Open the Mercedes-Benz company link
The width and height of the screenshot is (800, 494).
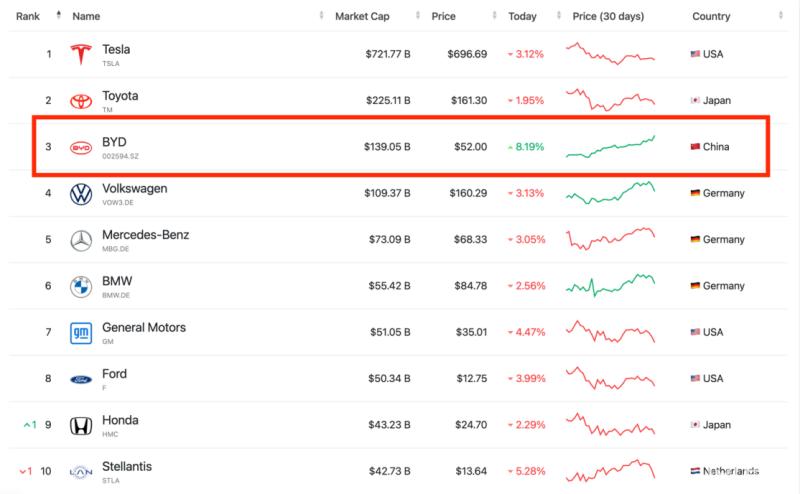[x=145, y=235]
